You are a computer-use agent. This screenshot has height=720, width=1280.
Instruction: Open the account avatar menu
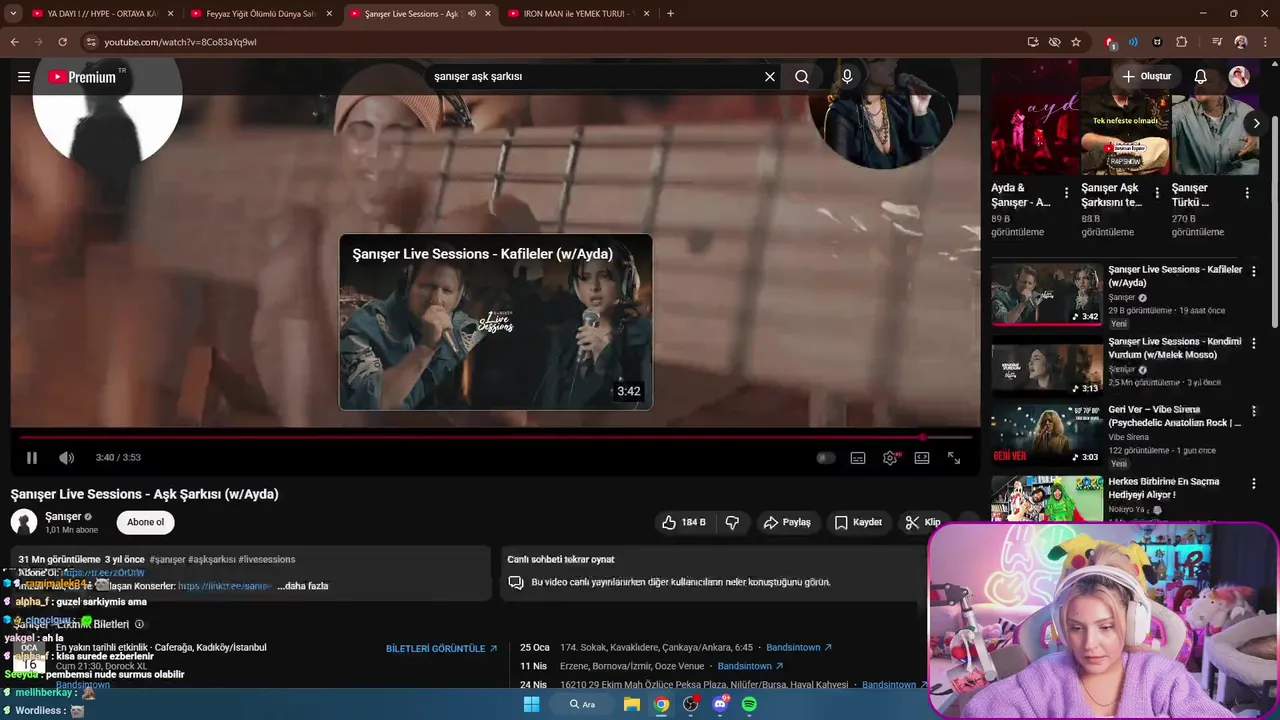(x=1239, y=76)
